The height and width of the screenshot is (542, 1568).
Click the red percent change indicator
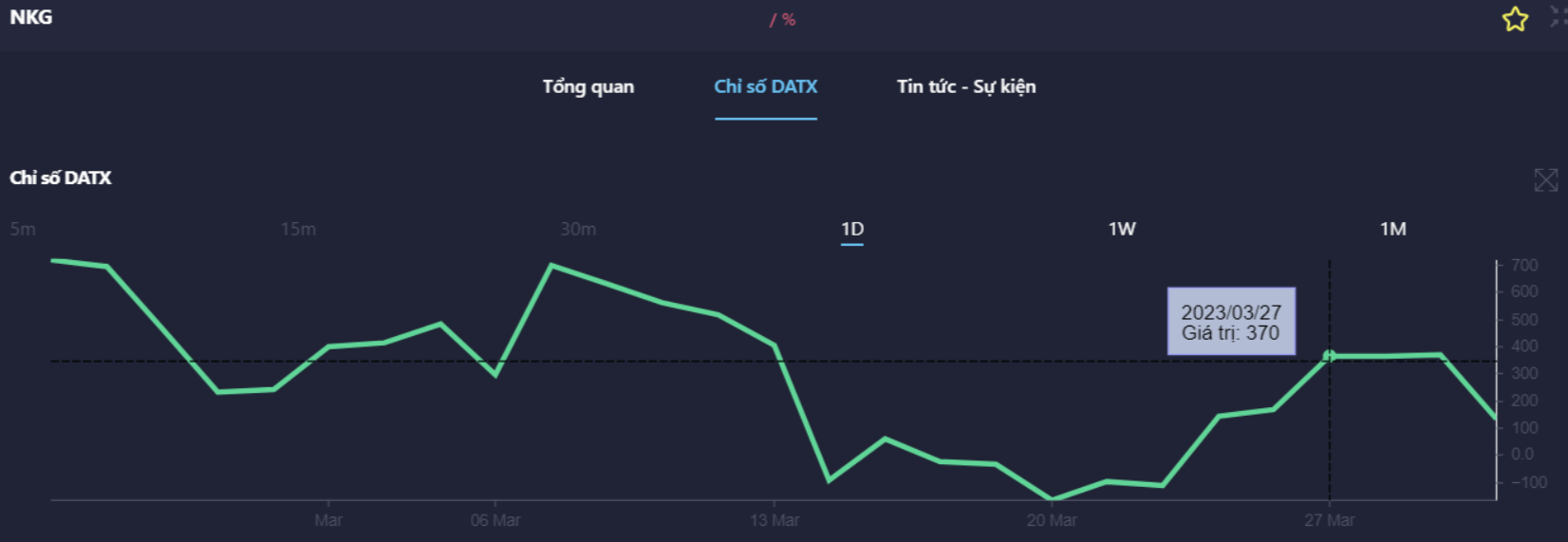[x=783, y=20]
